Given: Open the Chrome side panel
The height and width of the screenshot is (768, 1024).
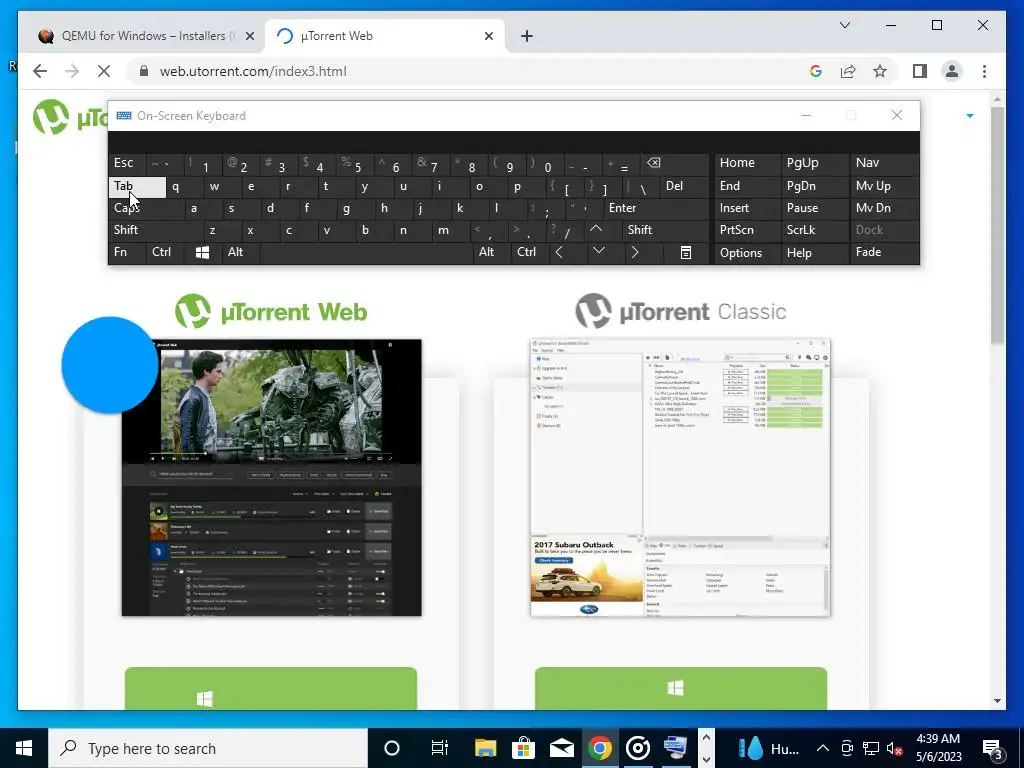Looking at the screenshot, I should [920, 71].
